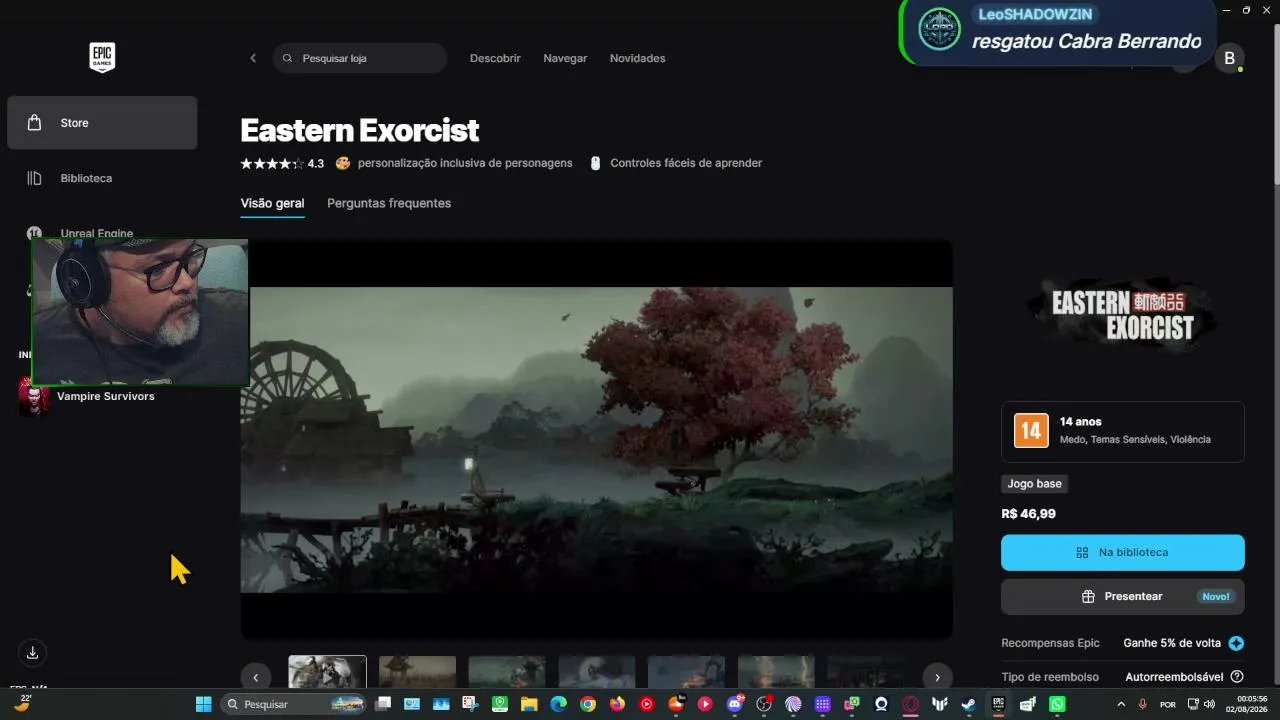Click the Epic Rewards plus icon
The width and height of the screenshot is (1280, 720).
tap(1237, 643)
